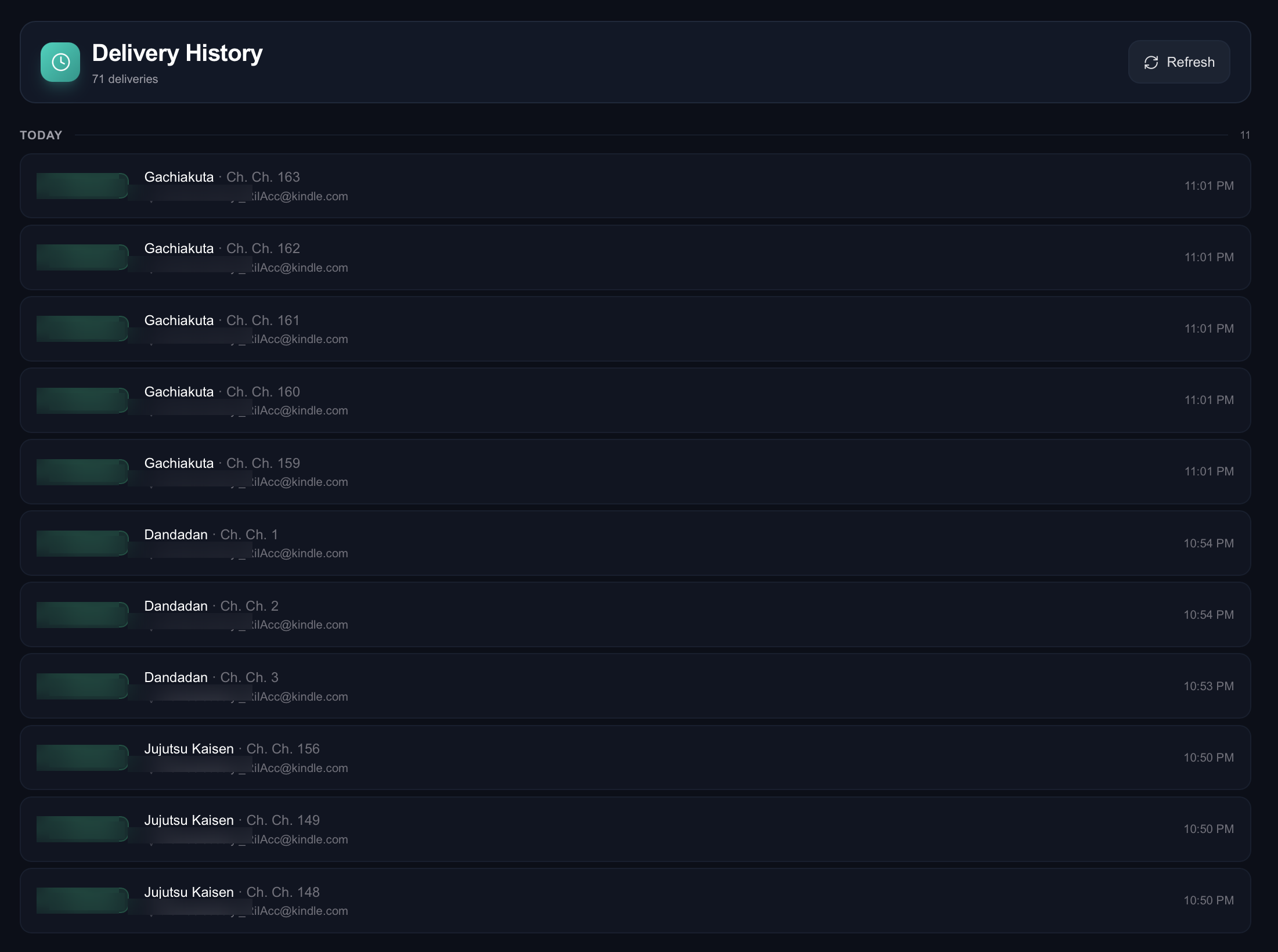
Task: Click the 11:01 PM timestamp on Gachiakuta Ch. 160
Action: pyautogui.click(x=1209, y=400)
